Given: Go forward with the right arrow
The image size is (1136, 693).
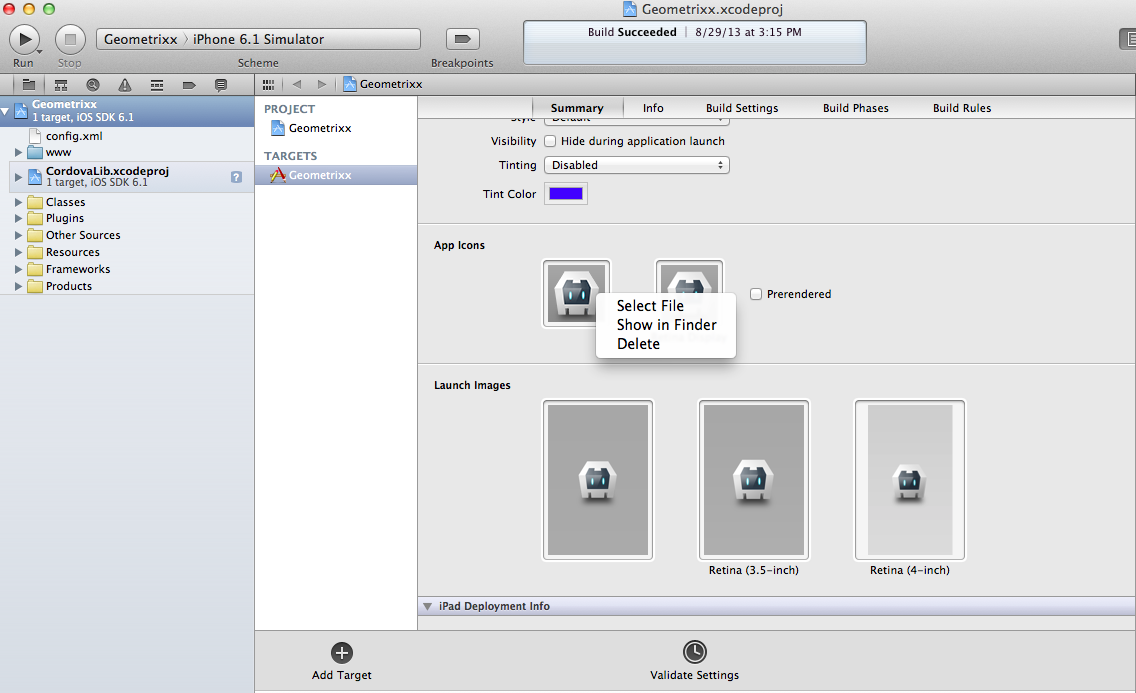Looking at the screenshot, I should 322,84.
